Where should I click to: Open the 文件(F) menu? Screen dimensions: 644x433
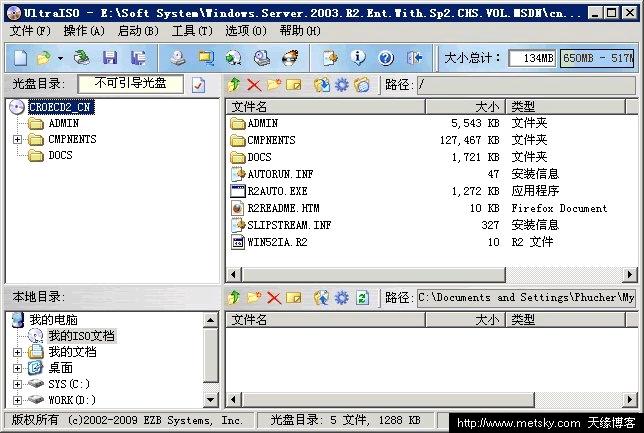click(x=30, y=31)
